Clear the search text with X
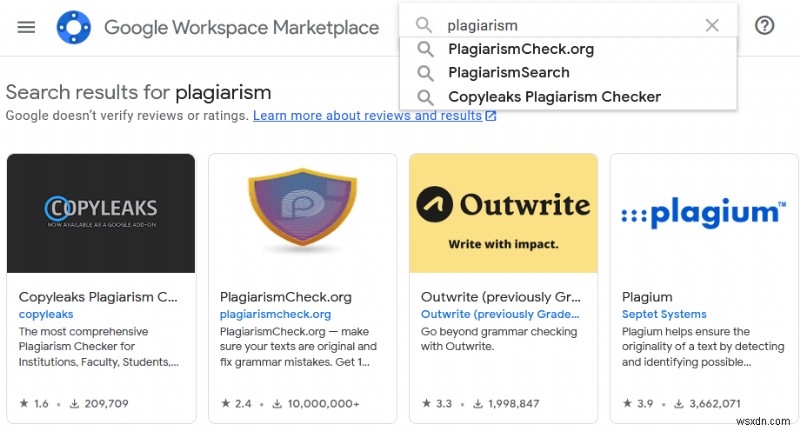This screenshot has width=800, height=430. tap(712, 25)
